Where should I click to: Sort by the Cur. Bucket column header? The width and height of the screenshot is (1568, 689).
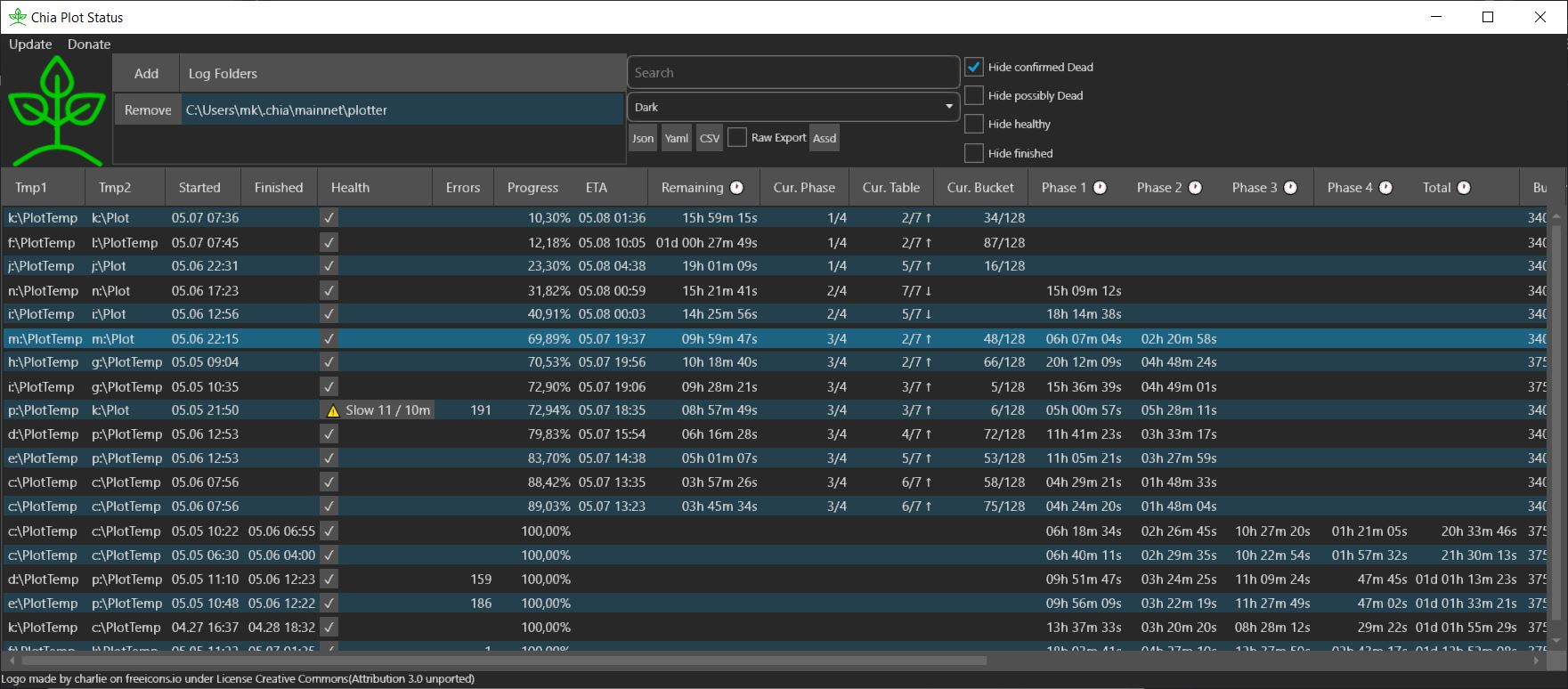pyautogui.click(x=980, y=187)
